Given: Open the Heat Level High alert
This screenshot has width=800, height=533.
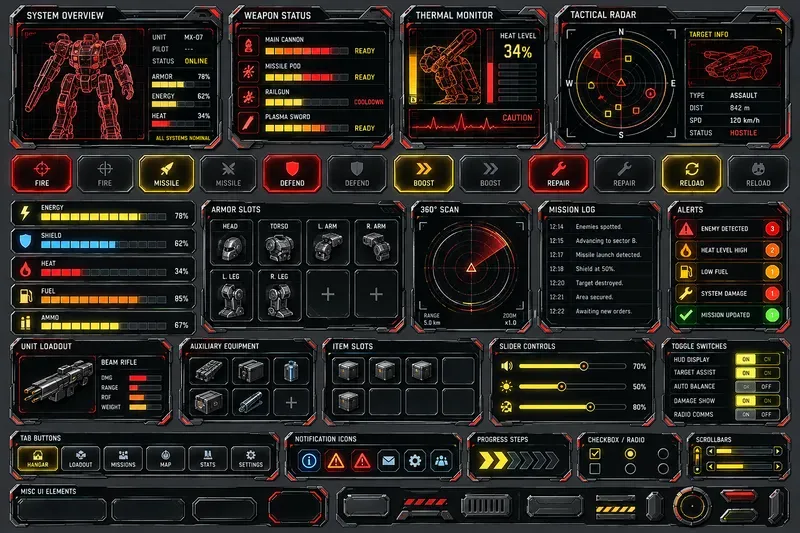Looking at the screenshot, I should (x=728, y=250).
